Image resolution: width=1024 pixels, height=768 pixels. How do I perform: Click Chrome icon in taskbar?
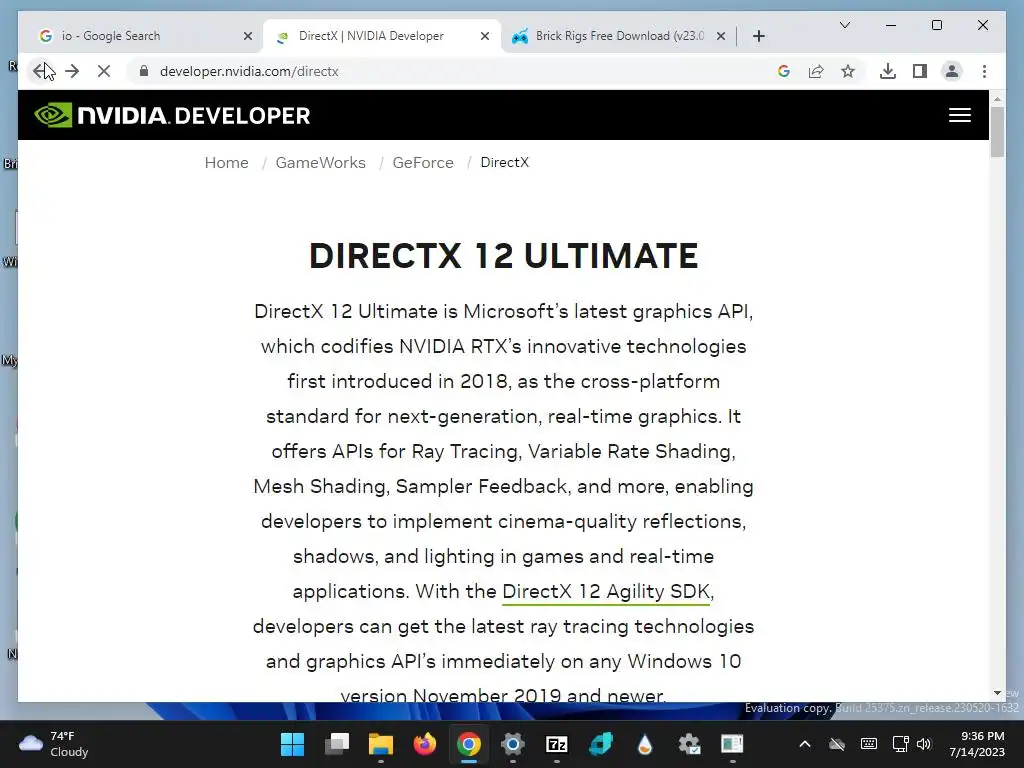point(469,744)
